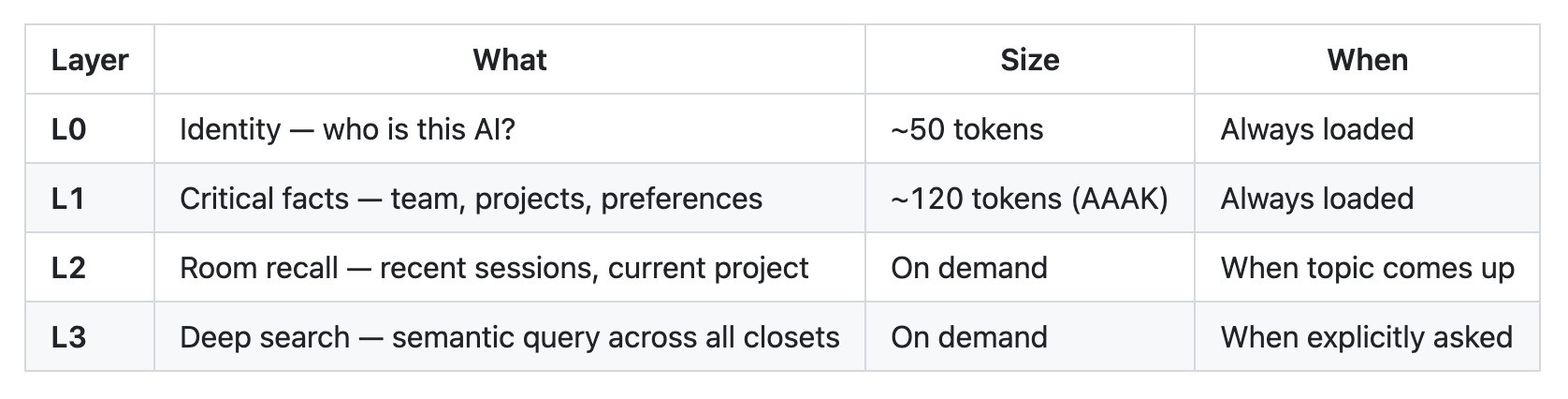Select the L2 layer cell

[69, 268]
